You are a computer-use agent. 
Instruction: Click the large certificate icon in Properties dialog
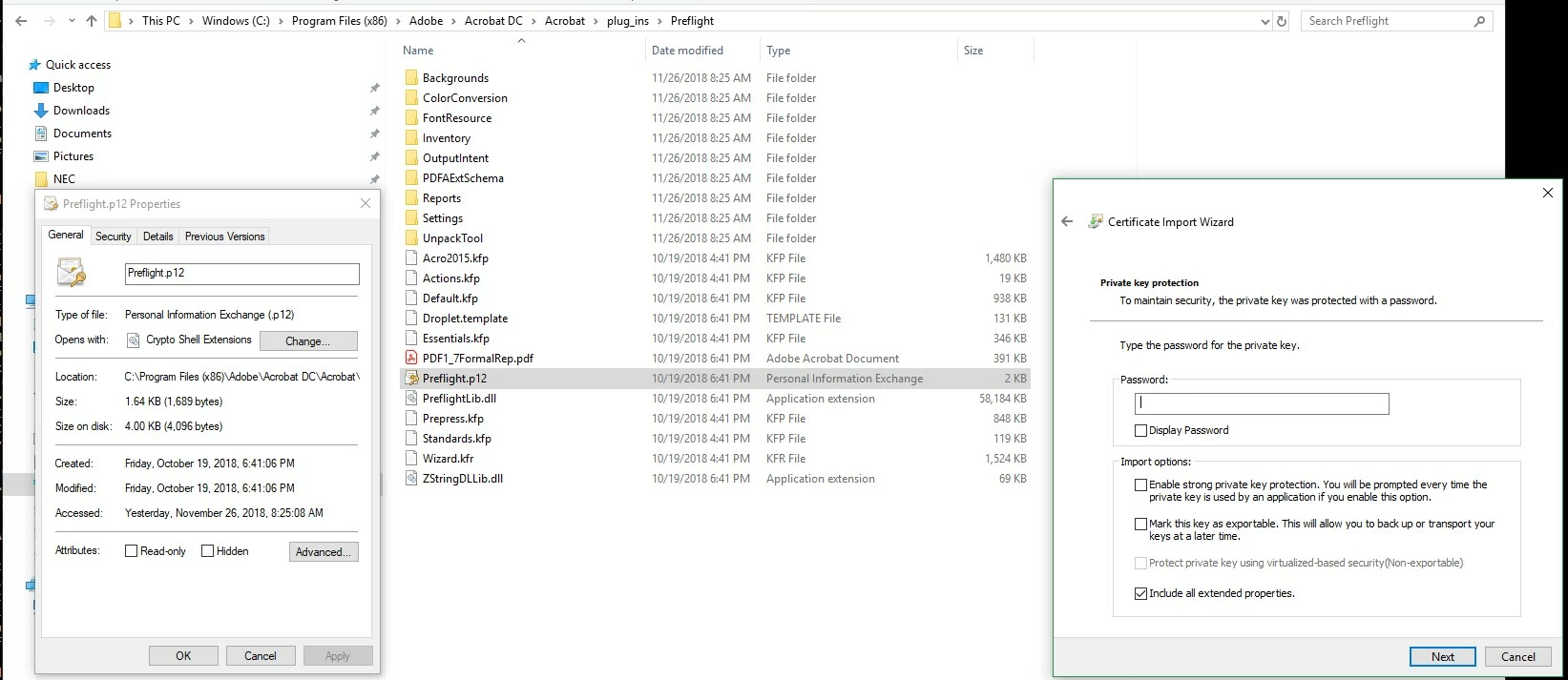pyautogui.click(x=72, y=273)
